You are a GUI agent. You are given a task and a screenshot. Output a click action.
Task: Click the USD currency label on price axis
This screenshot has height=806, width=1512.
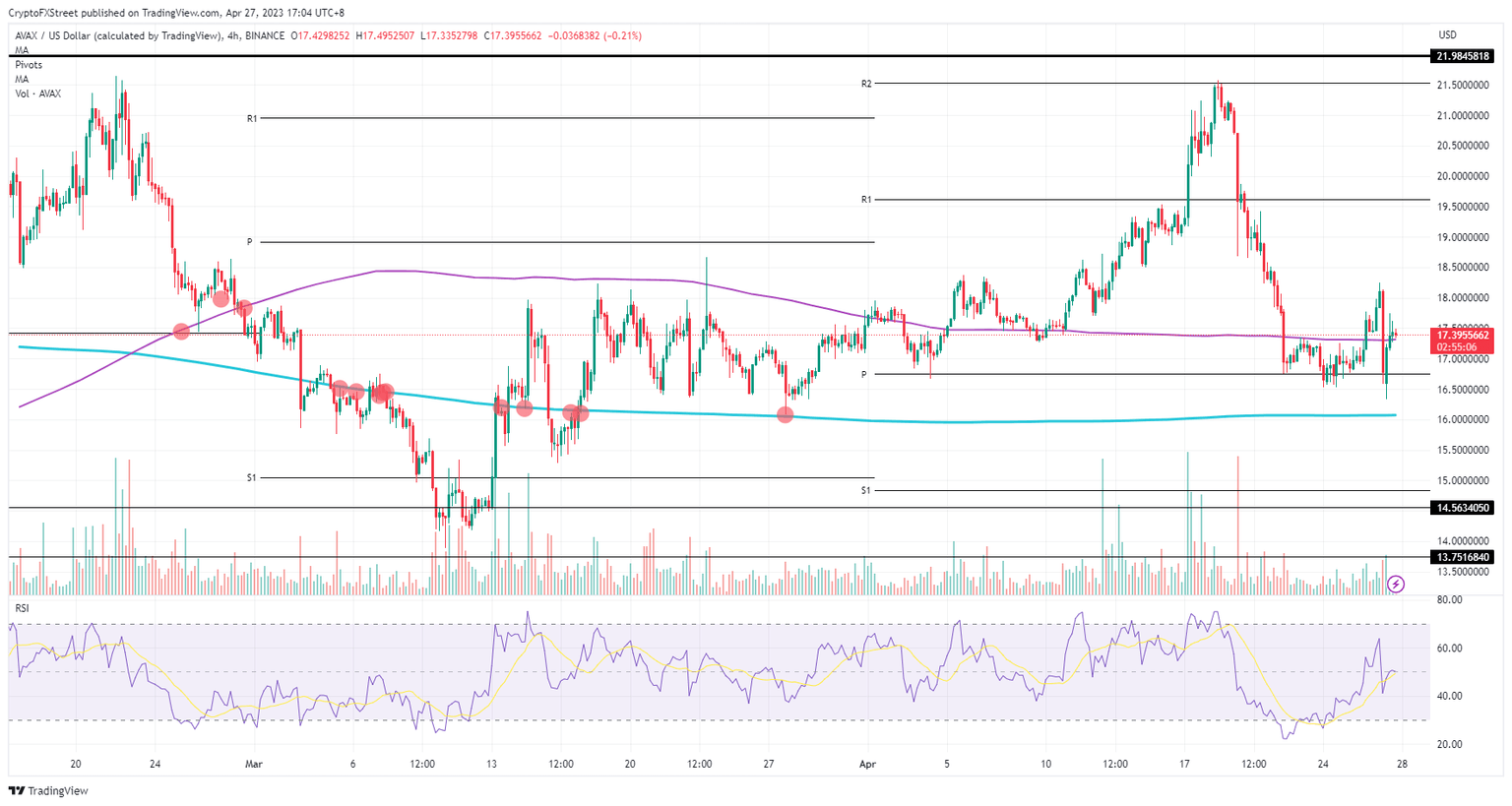click(1447, 33)
